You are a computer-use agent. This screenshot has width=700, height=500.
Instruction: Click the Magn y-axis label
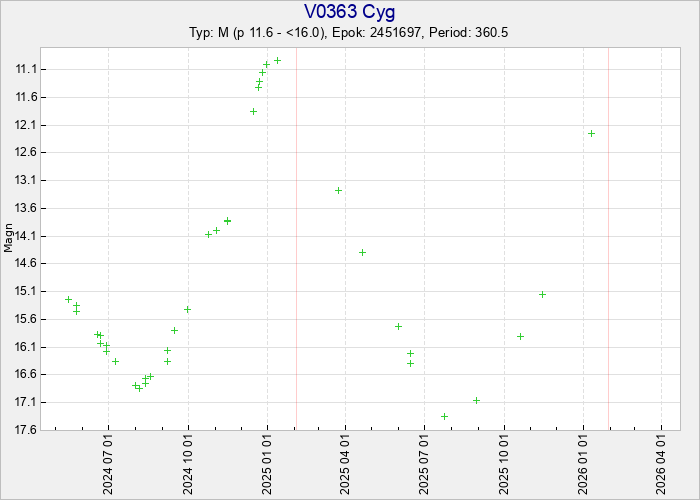coord(9,240)
